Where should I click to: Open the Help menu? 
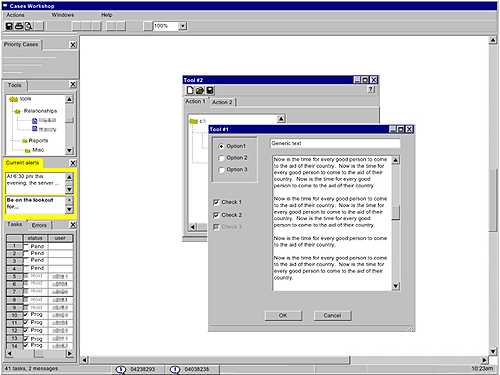click(x=107, y=15)
